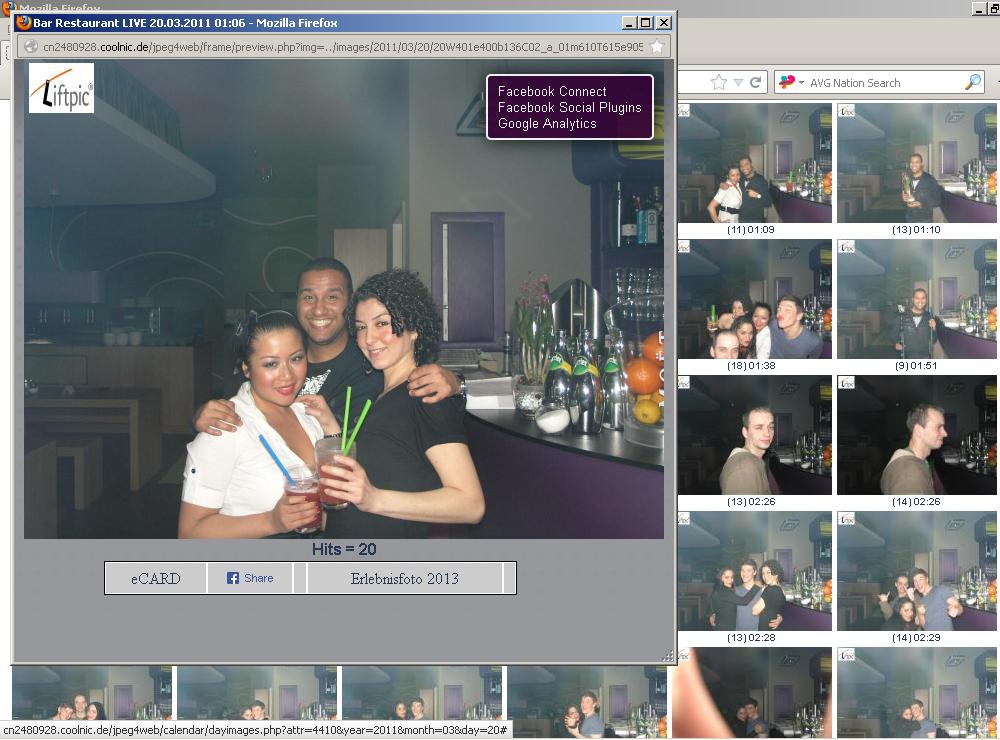Click the reload icon in the main browser toolbar
This screenshot has width=1000, height=740.
click(x=756, y=82)
